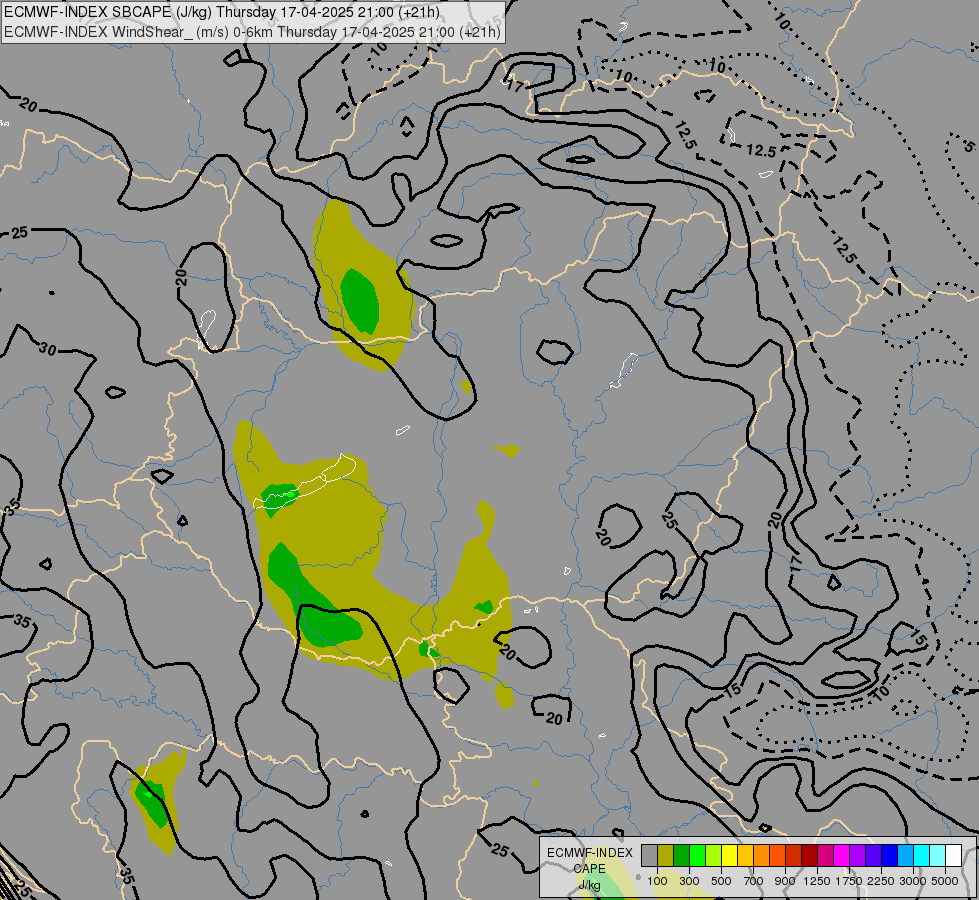The height and width of the screenshot is (900, 979).
Task: Click the CAPE label in the legend
Action: (x=590, y=869)
